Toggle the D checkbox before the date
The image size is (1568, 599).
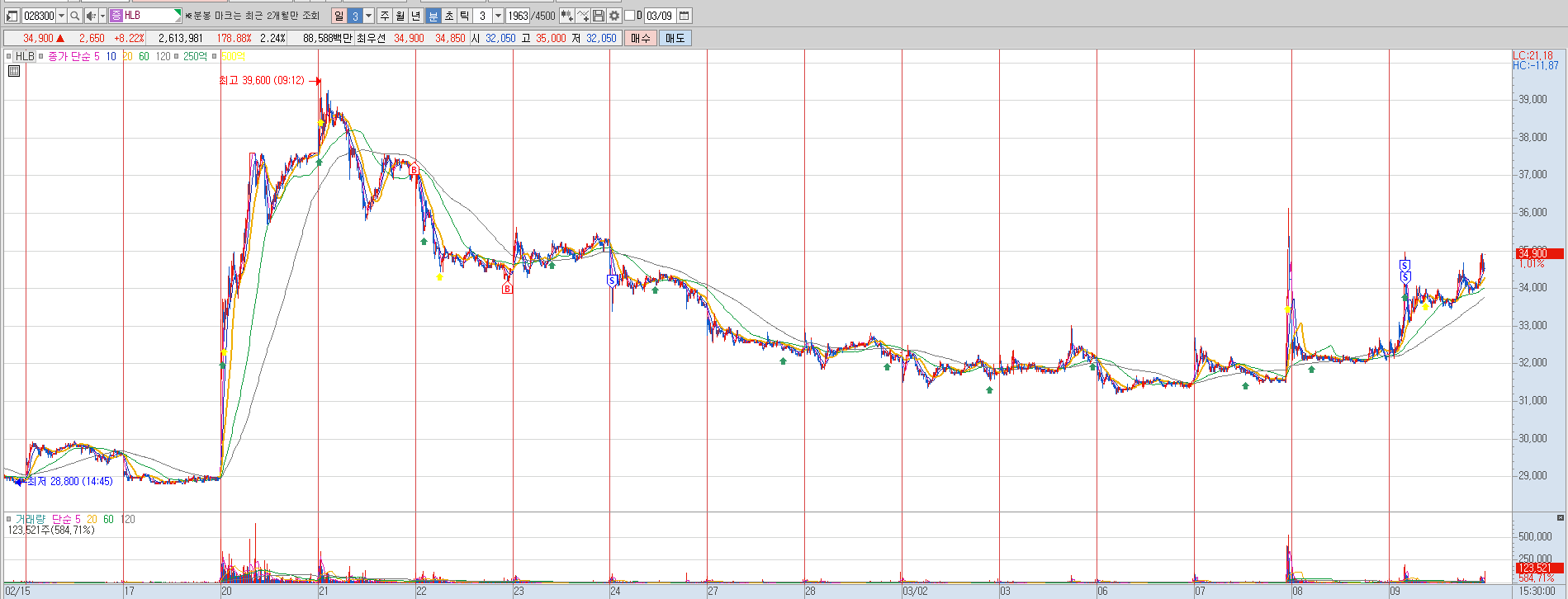629,16
